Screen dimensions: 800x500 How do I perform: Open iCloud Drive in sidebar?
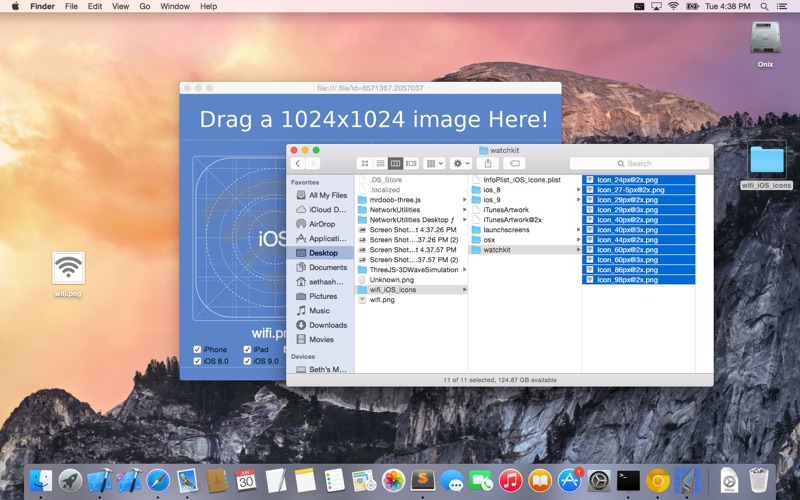[x=321, y=209]
